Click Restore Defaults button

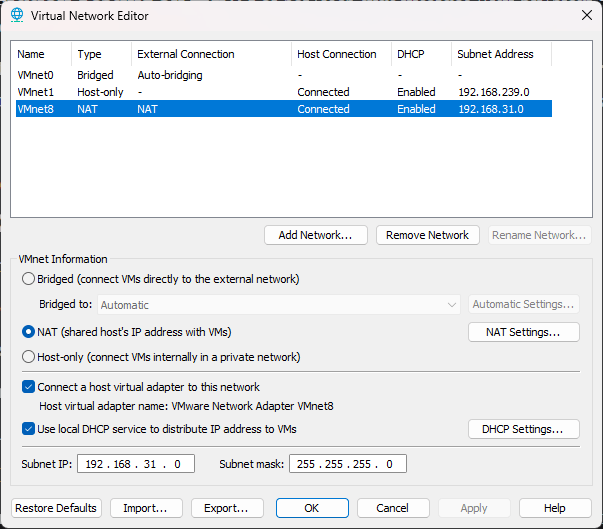[56, 508]
